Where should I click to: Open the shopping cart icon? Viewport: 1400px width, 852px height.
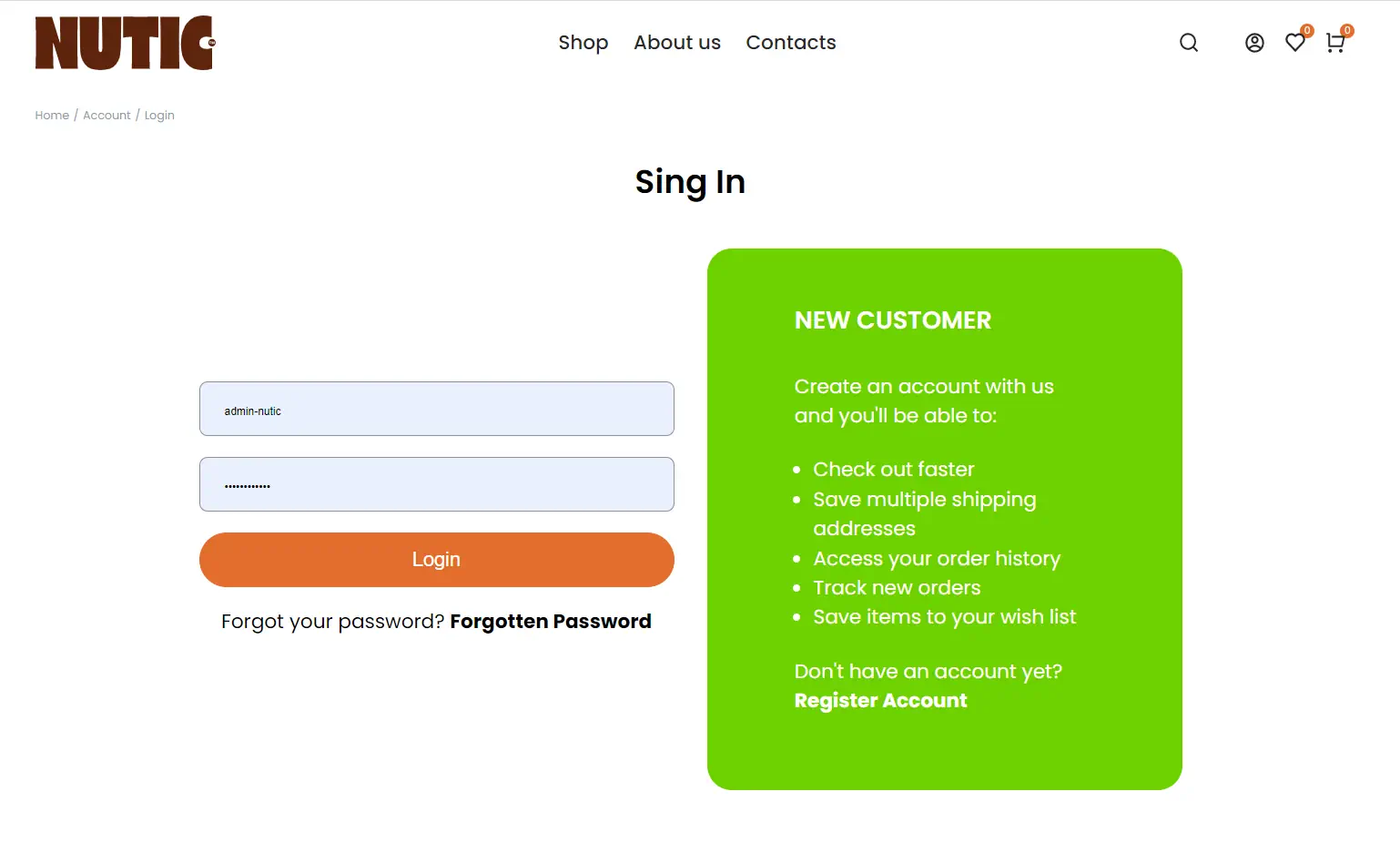coord(1334,44)
